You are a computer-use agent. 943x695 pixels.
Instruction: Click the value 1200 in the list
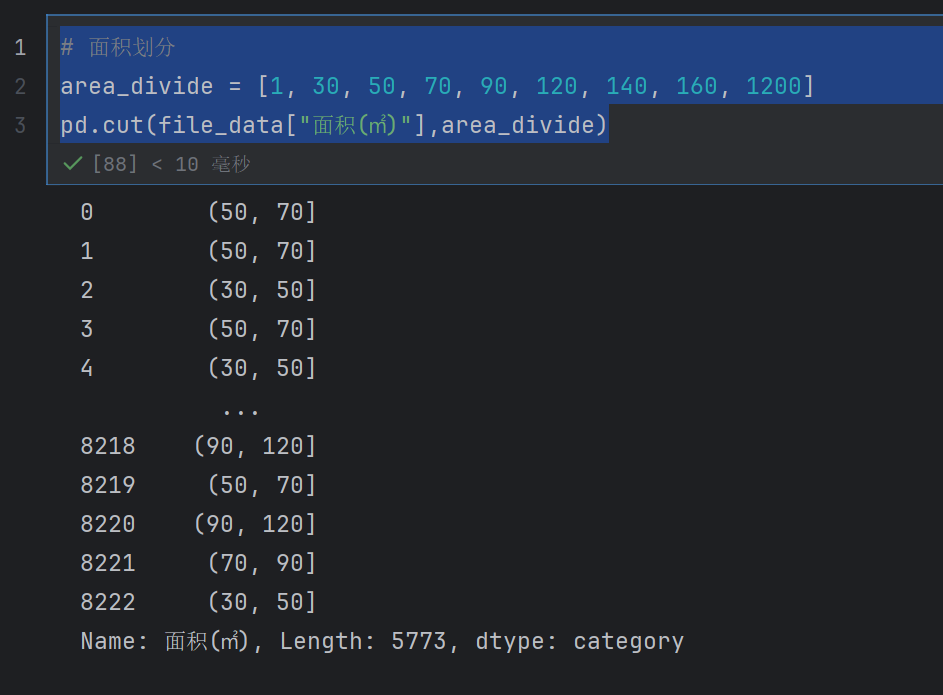click(773, 86)
